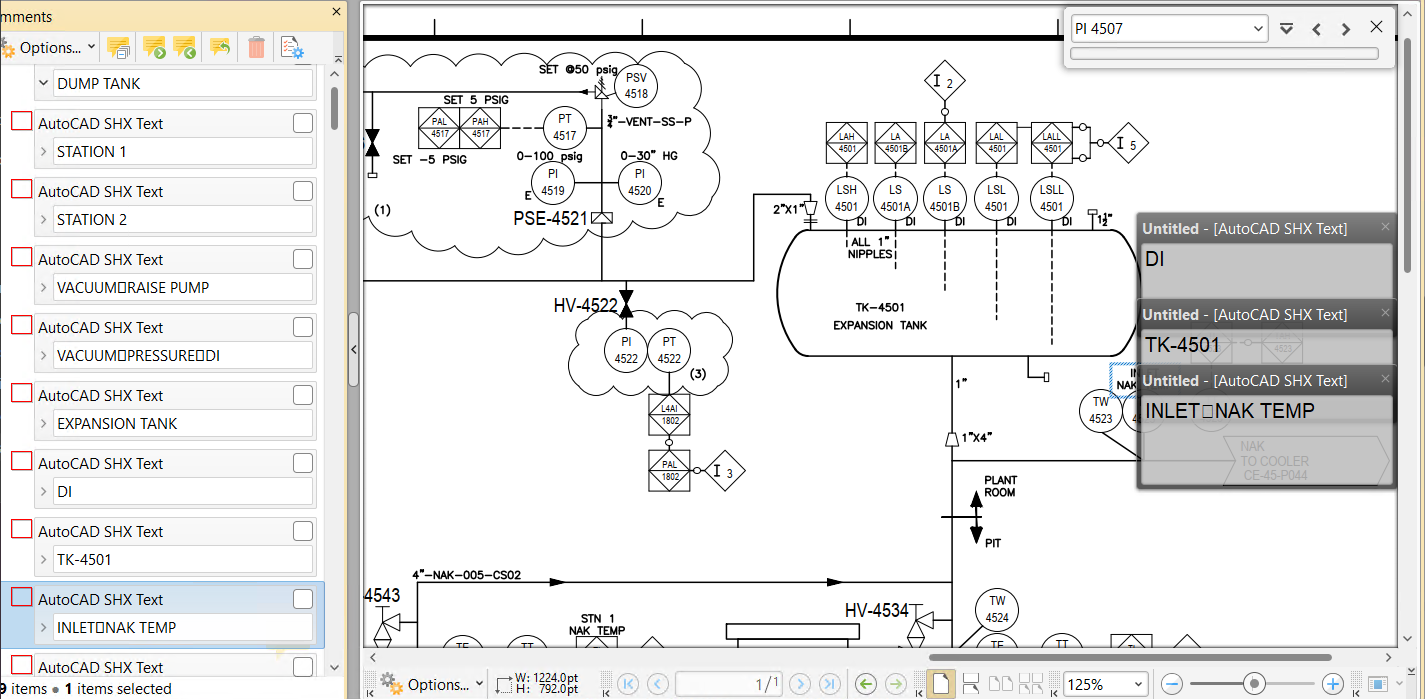The height and width of the screenshot is (699, 1425).
Task: Close the DI pop-up note
Action: [1385, 227]
